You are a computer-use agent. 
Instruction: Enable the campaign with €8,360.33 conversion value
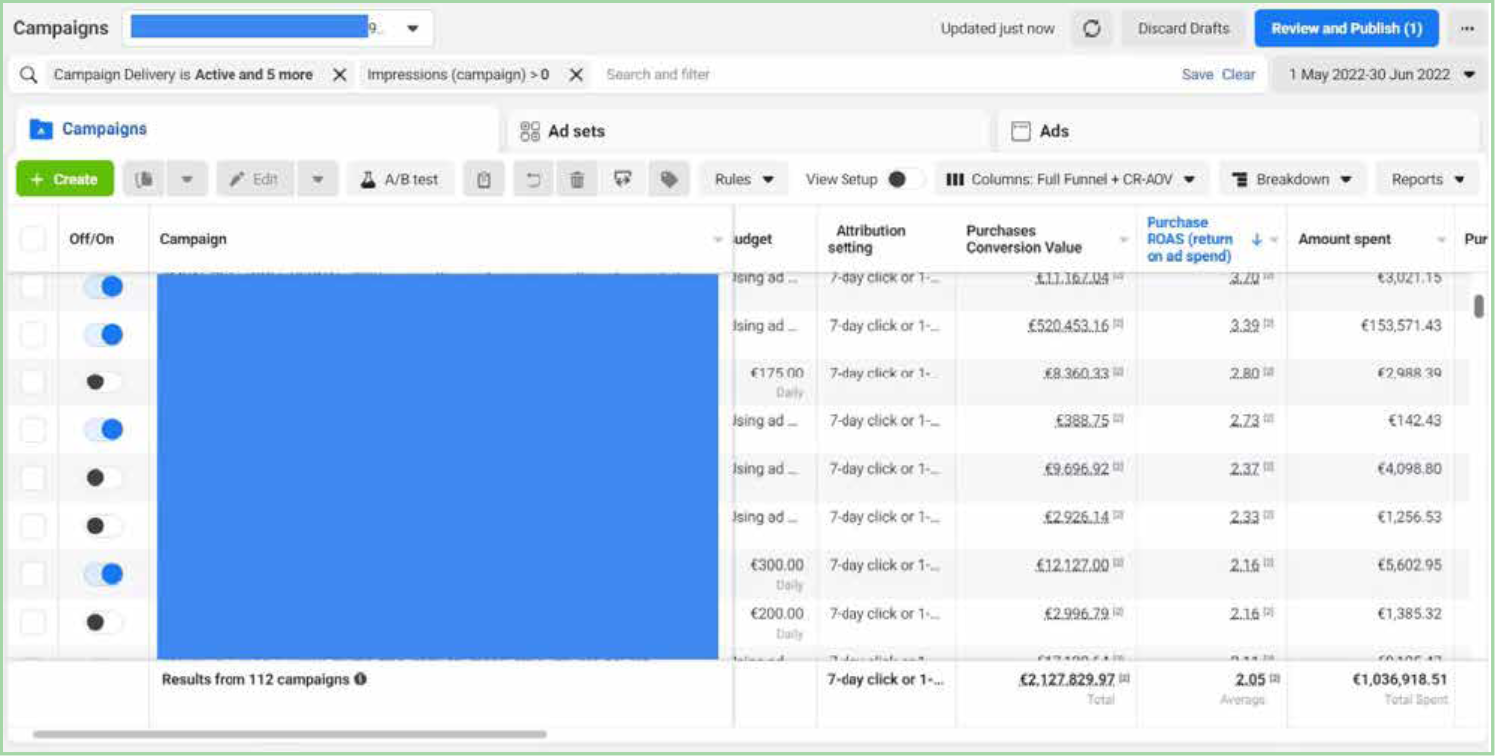(x=104, y=382)
